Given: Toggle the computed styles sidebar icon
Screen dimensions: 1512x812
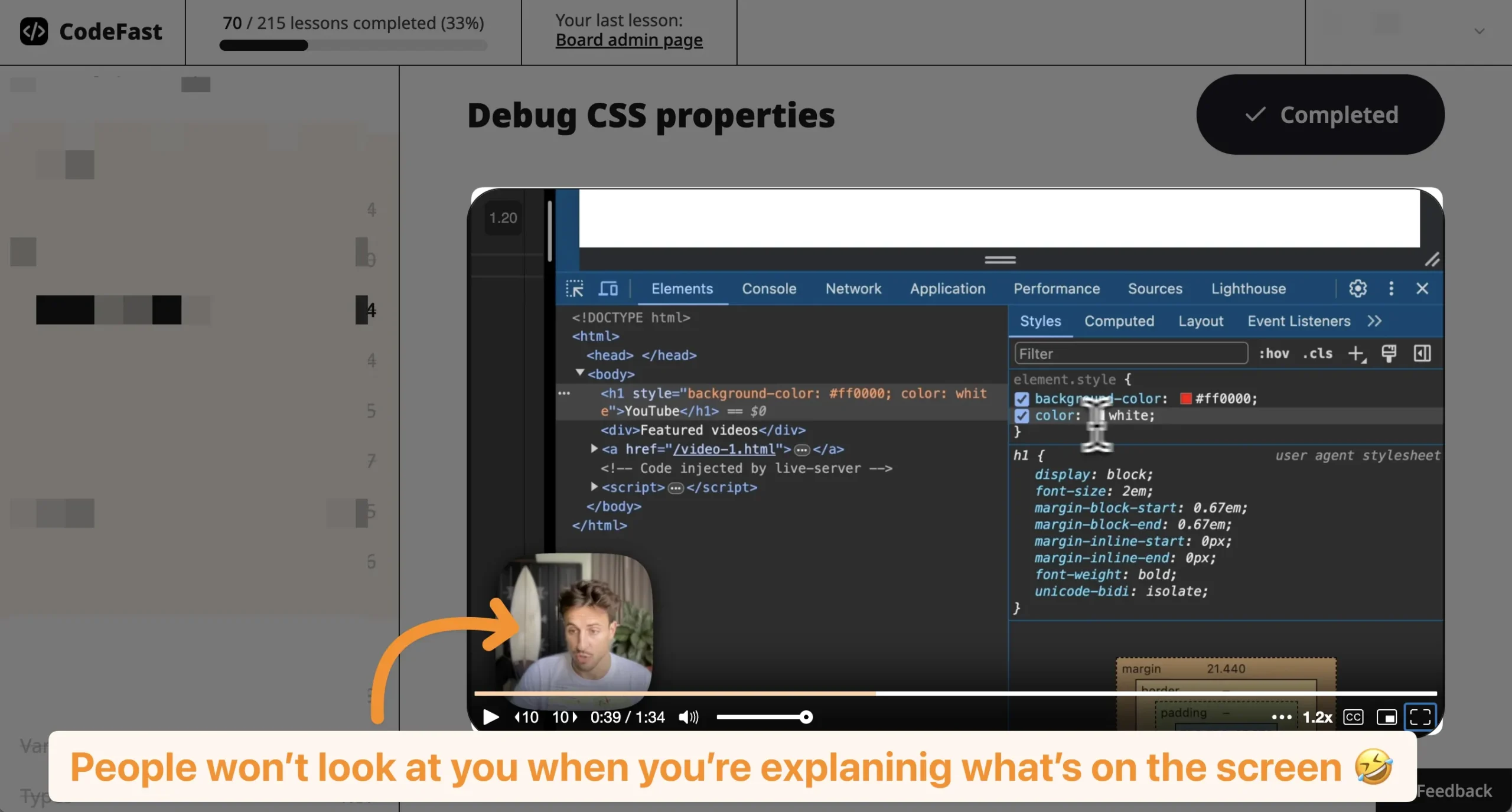Looking at the screenshot, I should click(x=1422, y=353).
